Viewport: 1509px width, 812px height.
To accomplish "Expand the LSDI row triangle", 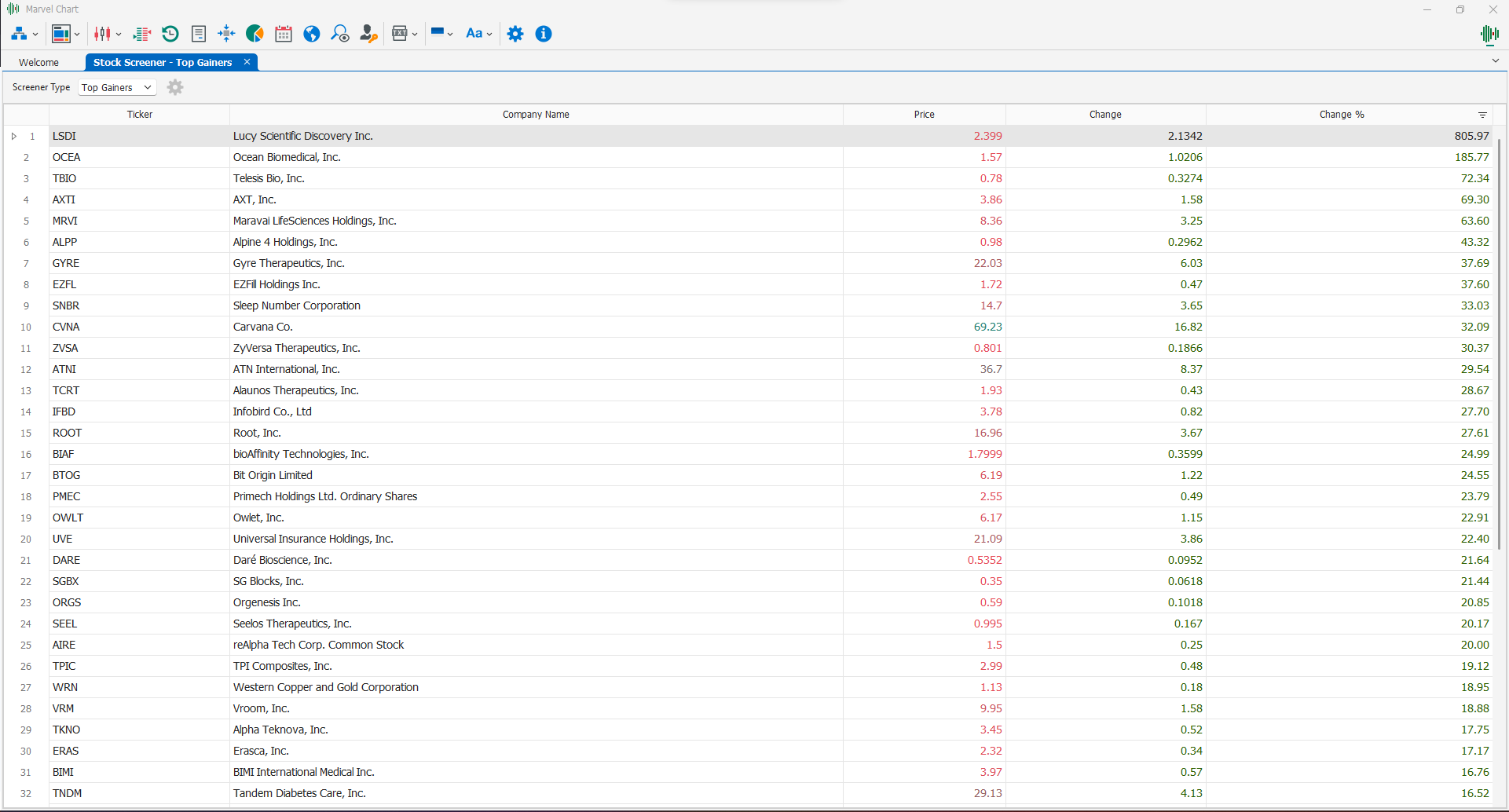I will click(x=14, y=136).
